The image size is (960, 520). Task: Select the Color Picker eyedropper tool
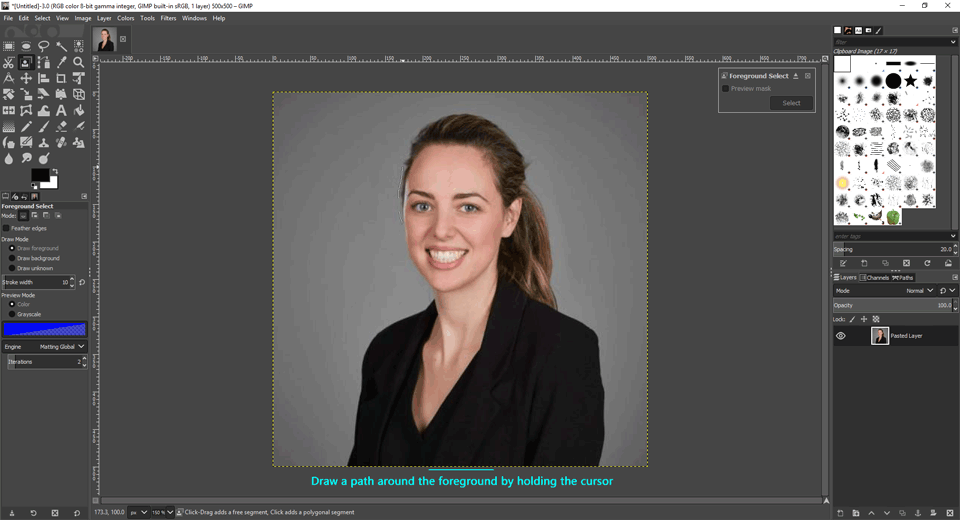(61, 62)
